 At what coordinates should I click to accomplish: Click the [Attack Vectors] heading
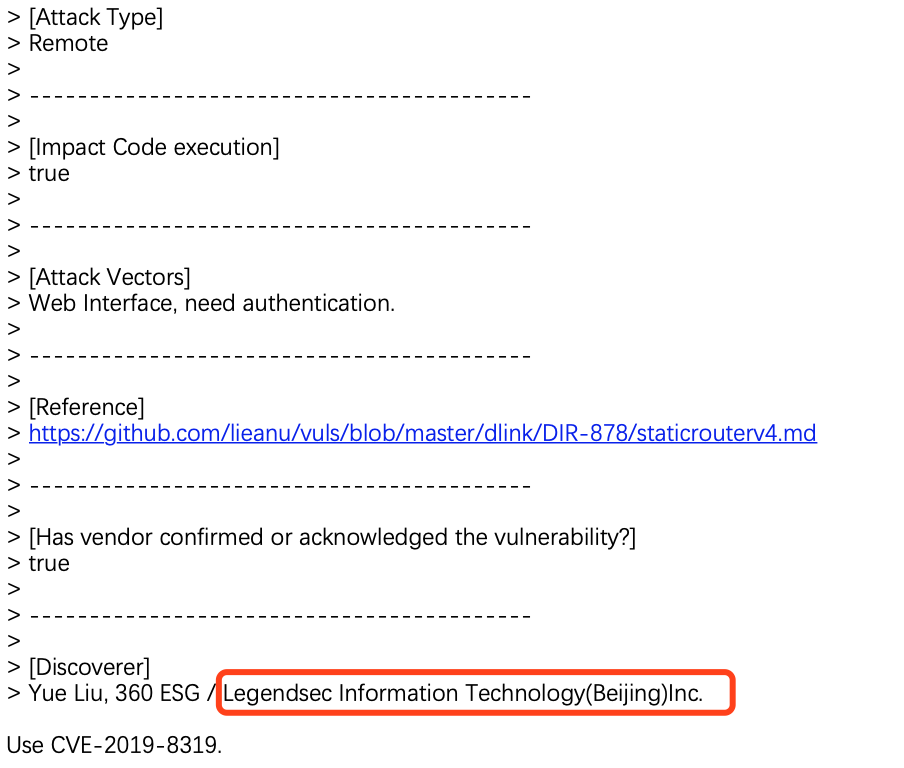pos(110,277)
